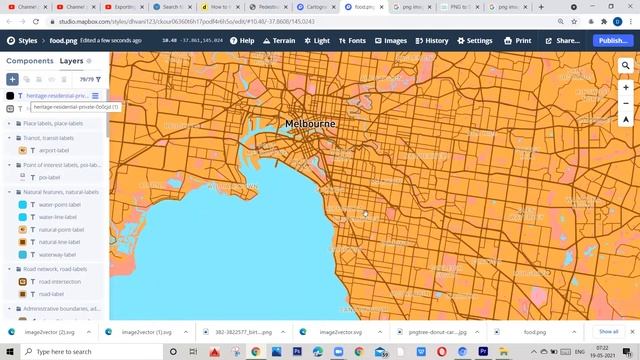Open browser extensions puzzle icon

point(604,21)
